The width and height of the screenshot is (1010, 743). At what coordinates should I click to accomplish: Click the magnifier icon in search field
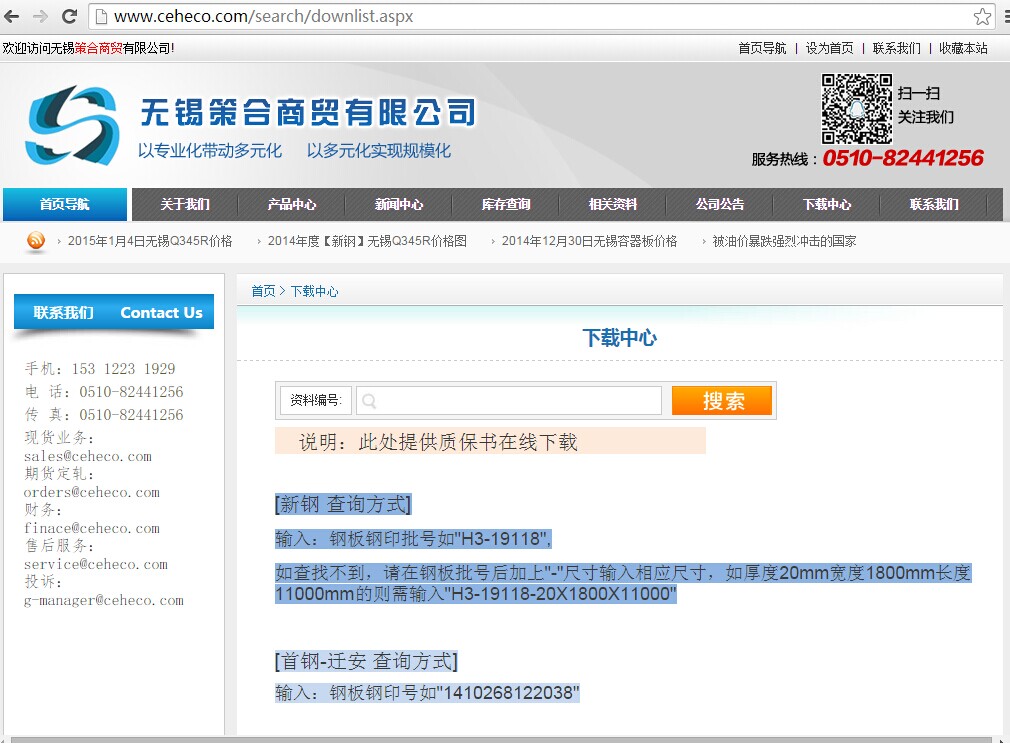pos(369,401)
